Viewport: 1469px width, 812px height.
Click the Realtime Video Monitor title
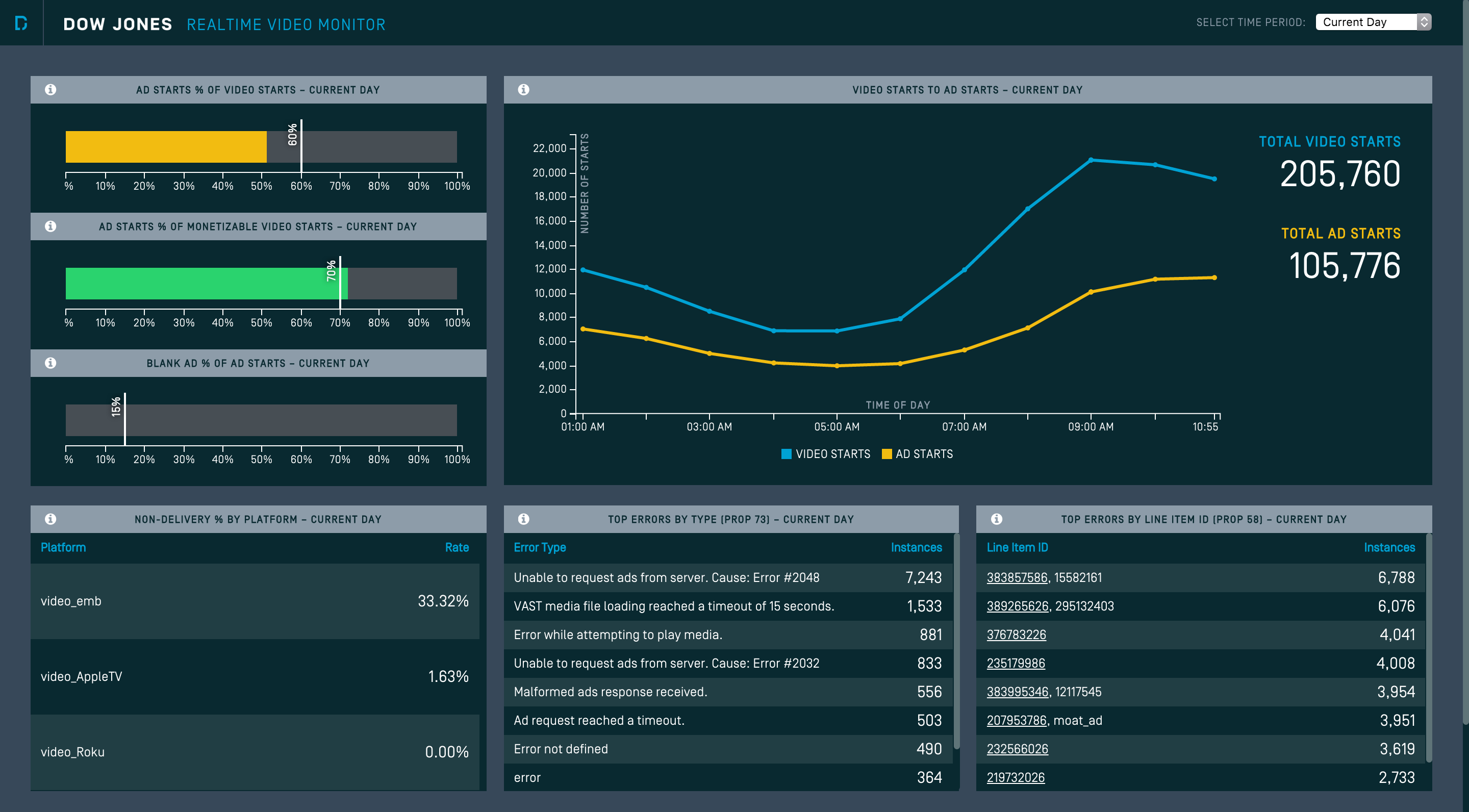click(x=286, y=24)
